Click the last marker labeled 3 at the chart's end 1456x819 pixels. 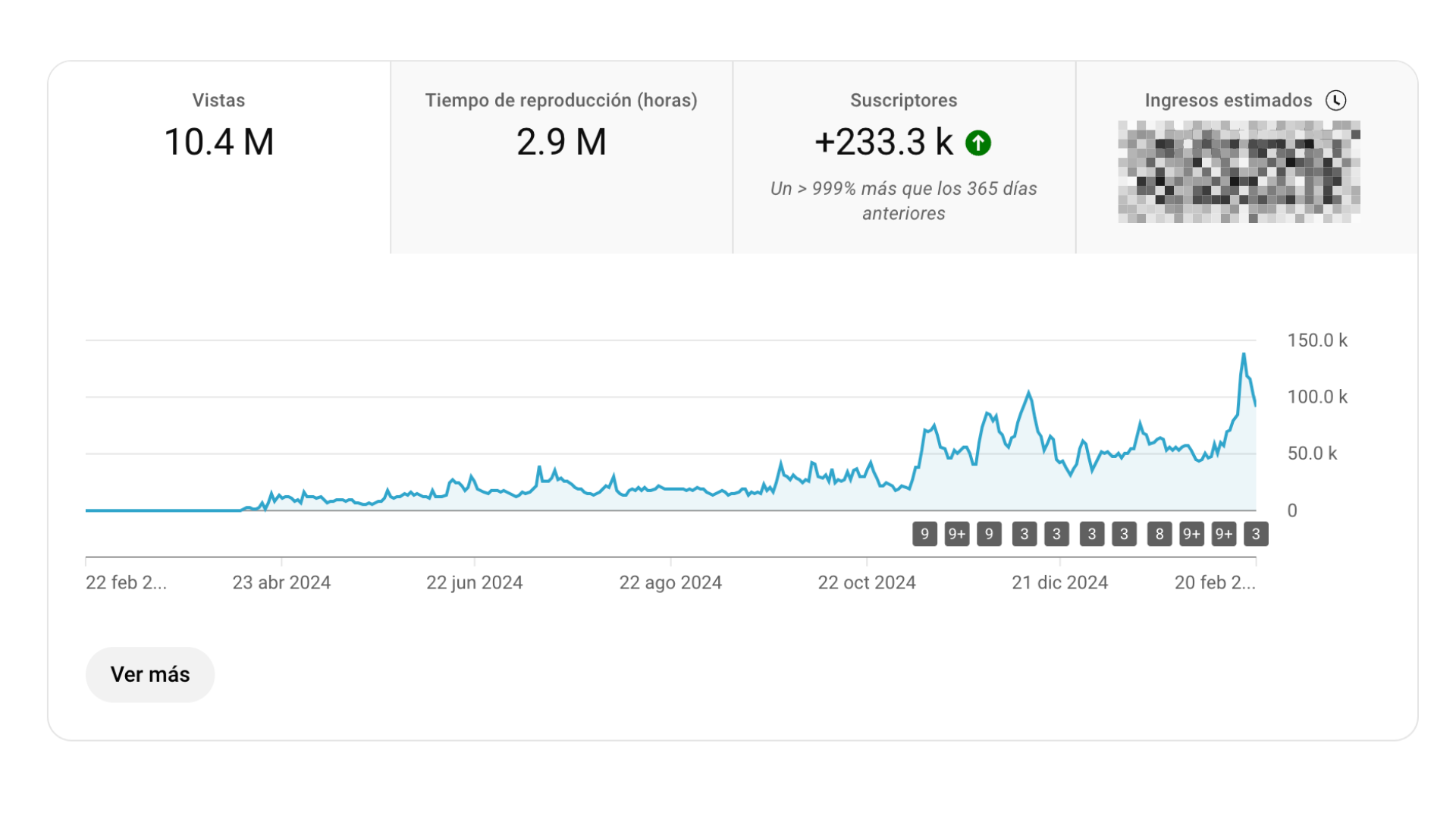[x=1256, y=534]
